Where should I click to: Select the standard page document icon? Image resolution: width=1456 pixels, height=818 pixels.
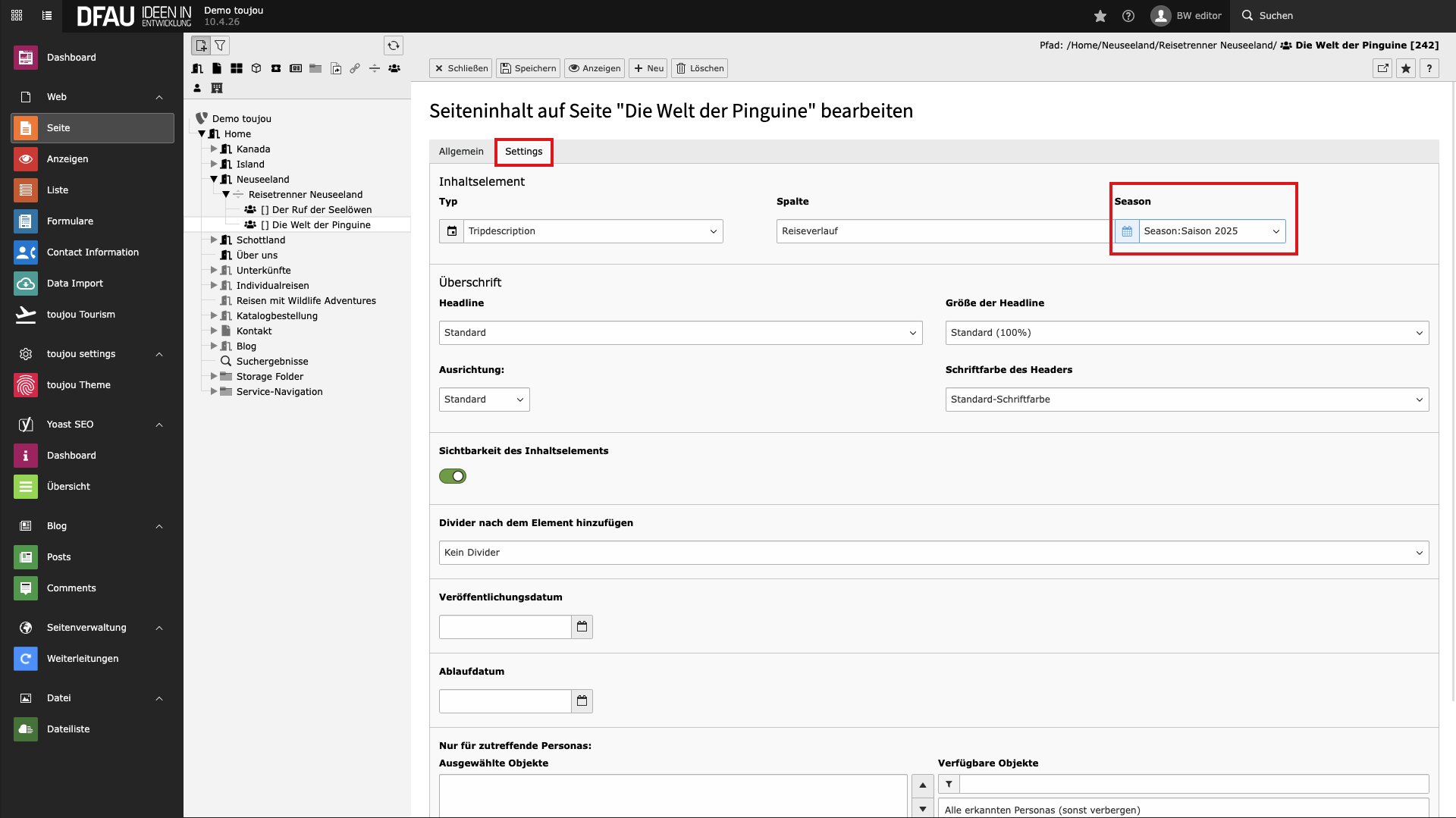point(217,68)
